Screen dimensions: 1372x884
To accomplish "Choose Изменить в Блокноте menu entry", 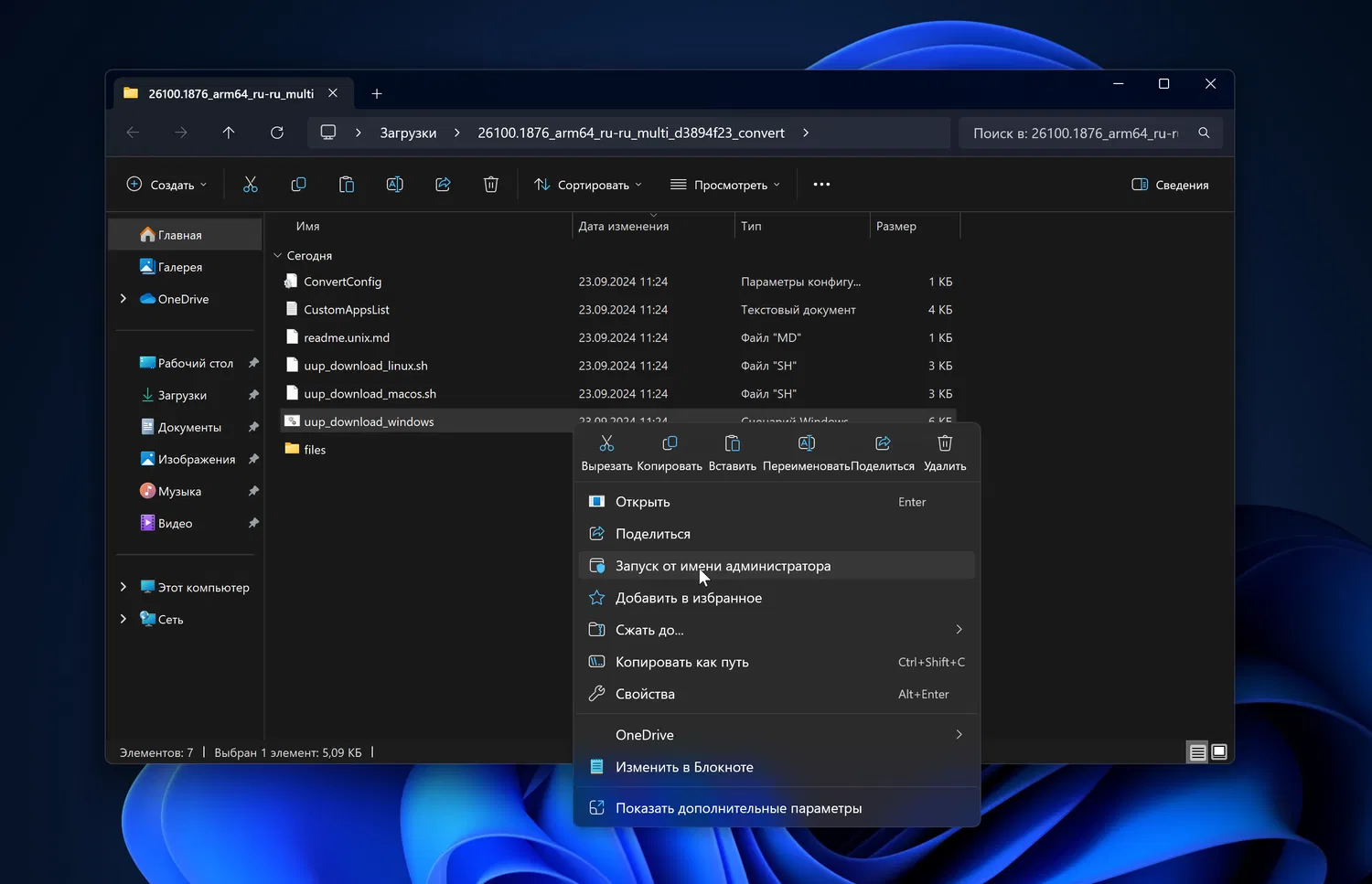I will pyautogui.click(x=684, y=767).
